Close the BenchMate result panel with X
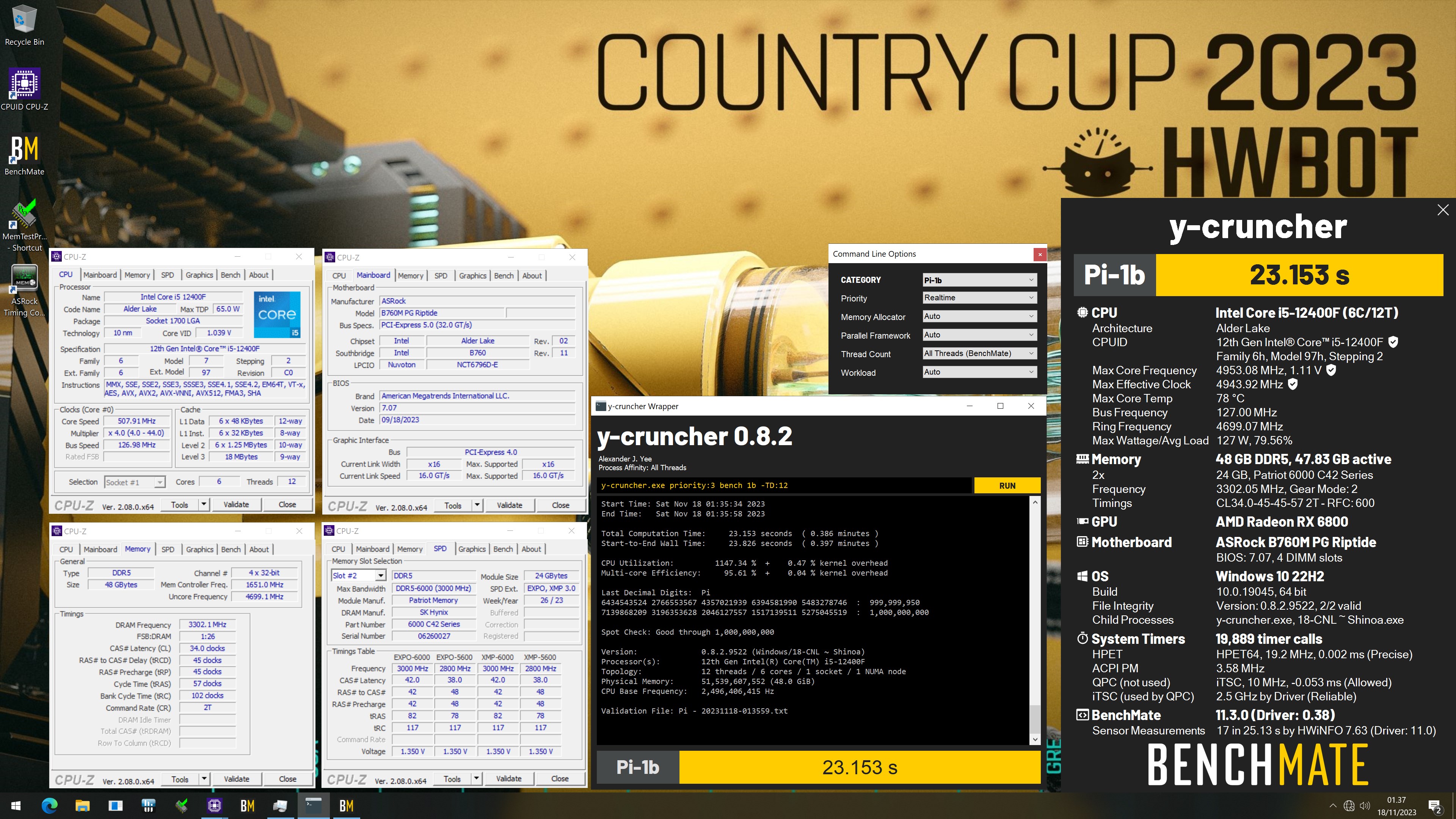Image resolution: width=1456 pixels, height=819 pixels. click(1442, 210)
